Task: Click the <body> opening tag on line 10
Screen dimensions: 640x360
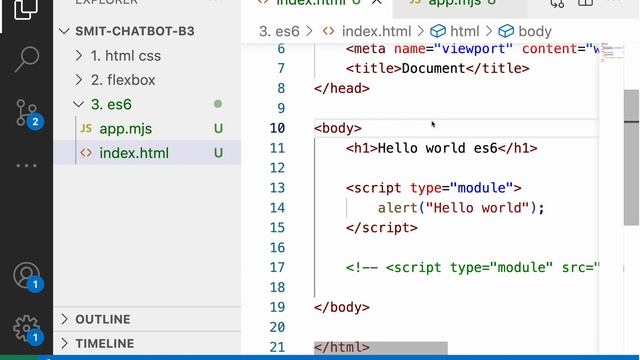Action: pos(338,128)
